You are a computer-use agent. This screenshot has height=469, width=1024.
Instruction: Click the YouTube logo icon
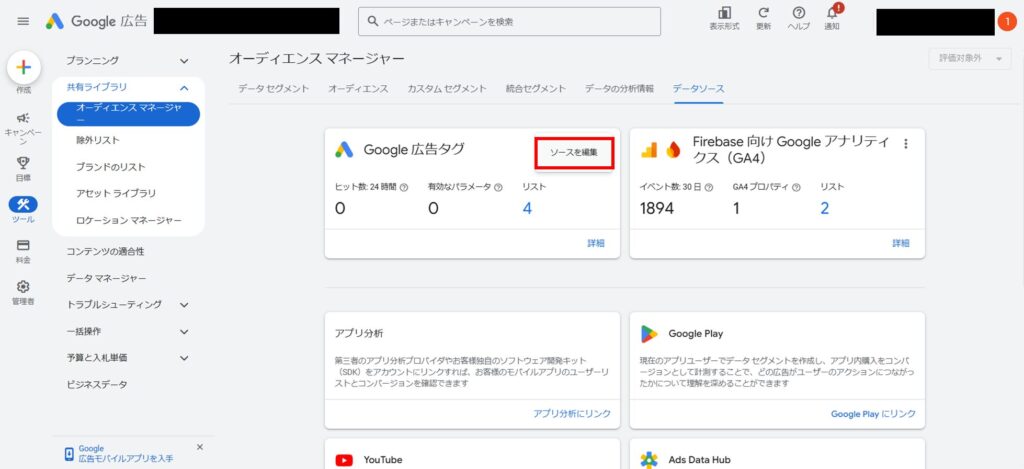(344, 461)
